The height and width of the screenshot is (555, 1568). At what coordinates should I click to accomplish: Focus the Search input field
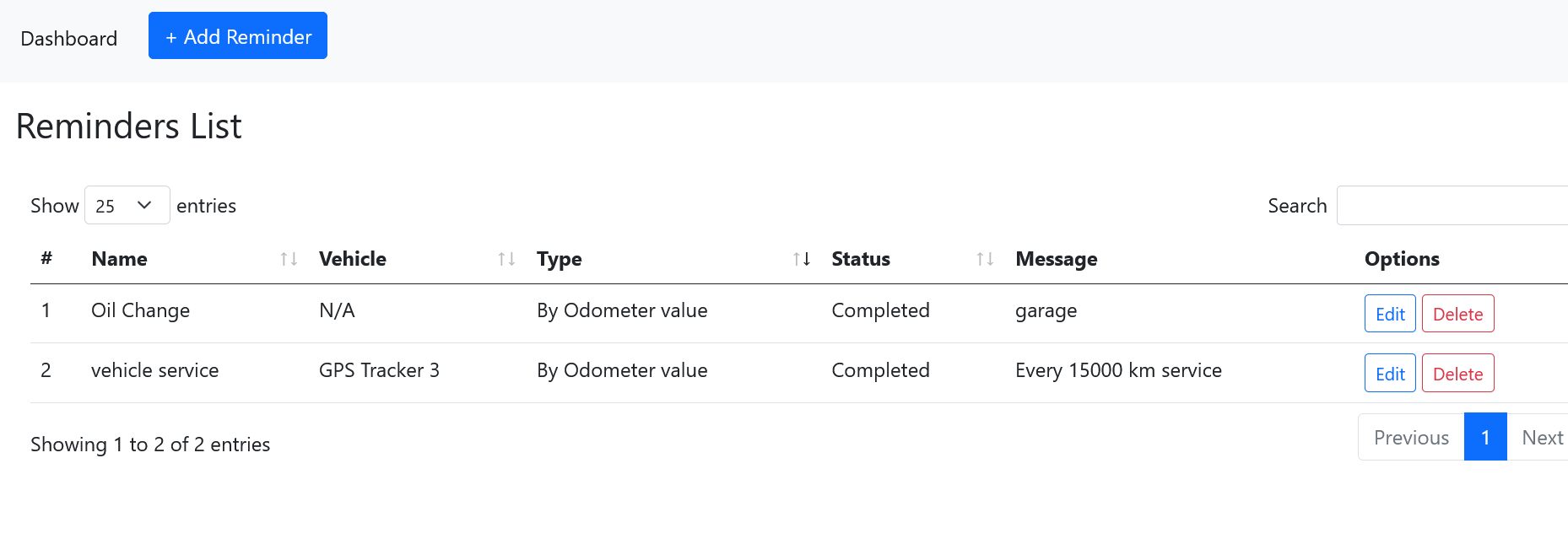[1452, 205]
